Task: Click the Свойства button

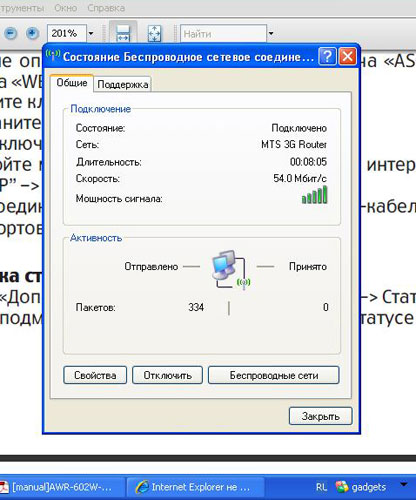Action: [95, 375]
